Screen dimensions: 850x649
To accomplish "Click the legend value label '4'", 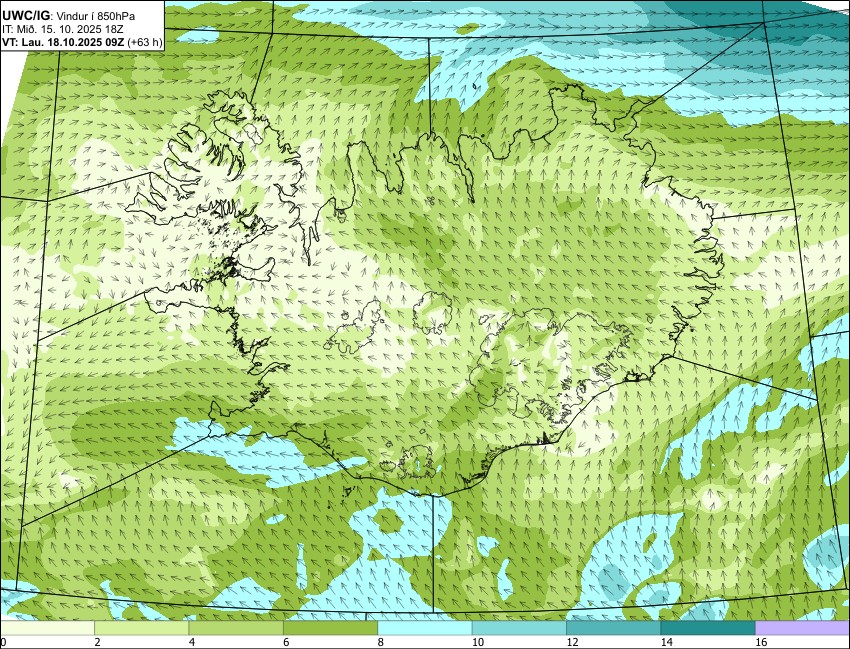I will pyautogui.click(x=192, y=642).
